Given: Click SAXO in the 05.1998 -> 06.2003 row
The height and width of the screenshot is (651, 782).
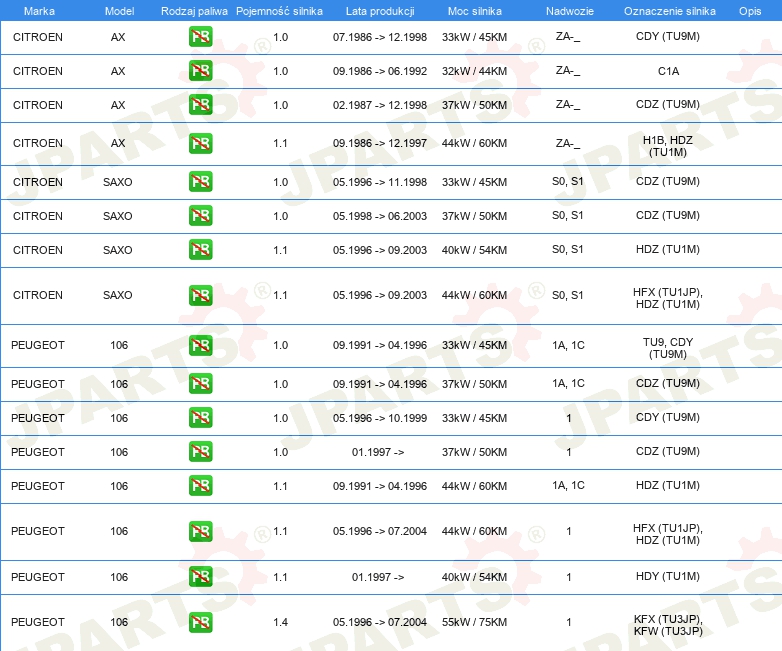Looking at the screenshot, I should [x=118, y=216].
